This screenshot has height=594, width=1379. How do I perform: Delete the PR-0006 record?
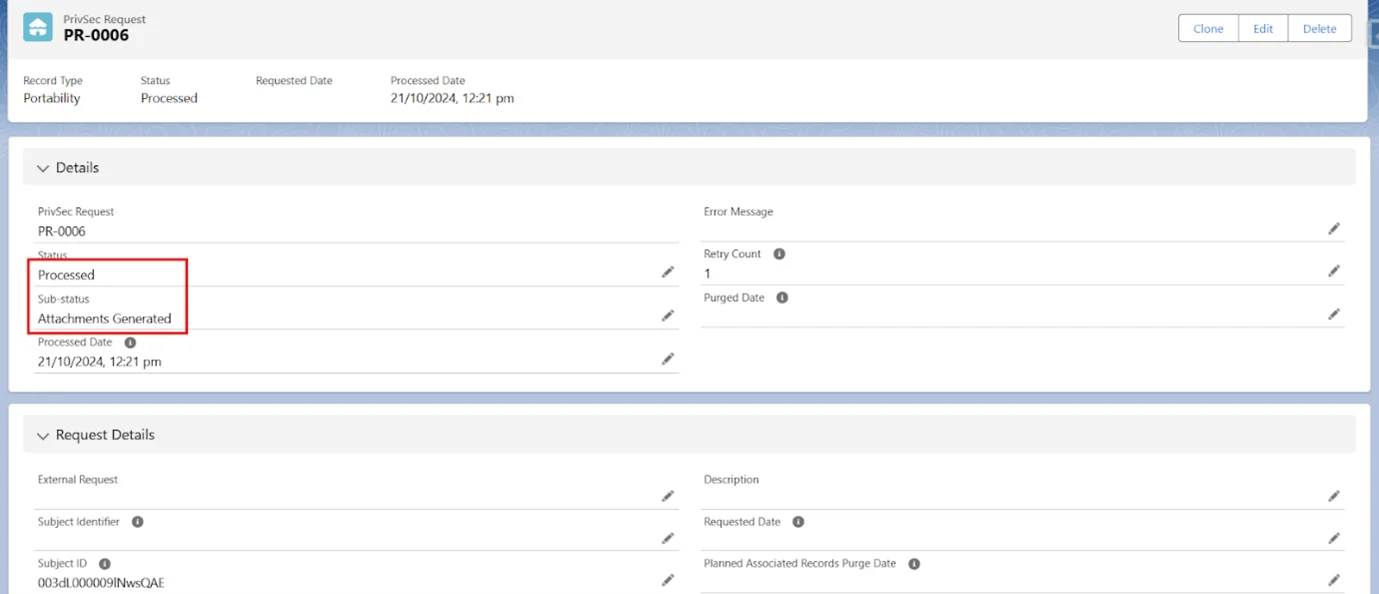[x=1319, y=29]
